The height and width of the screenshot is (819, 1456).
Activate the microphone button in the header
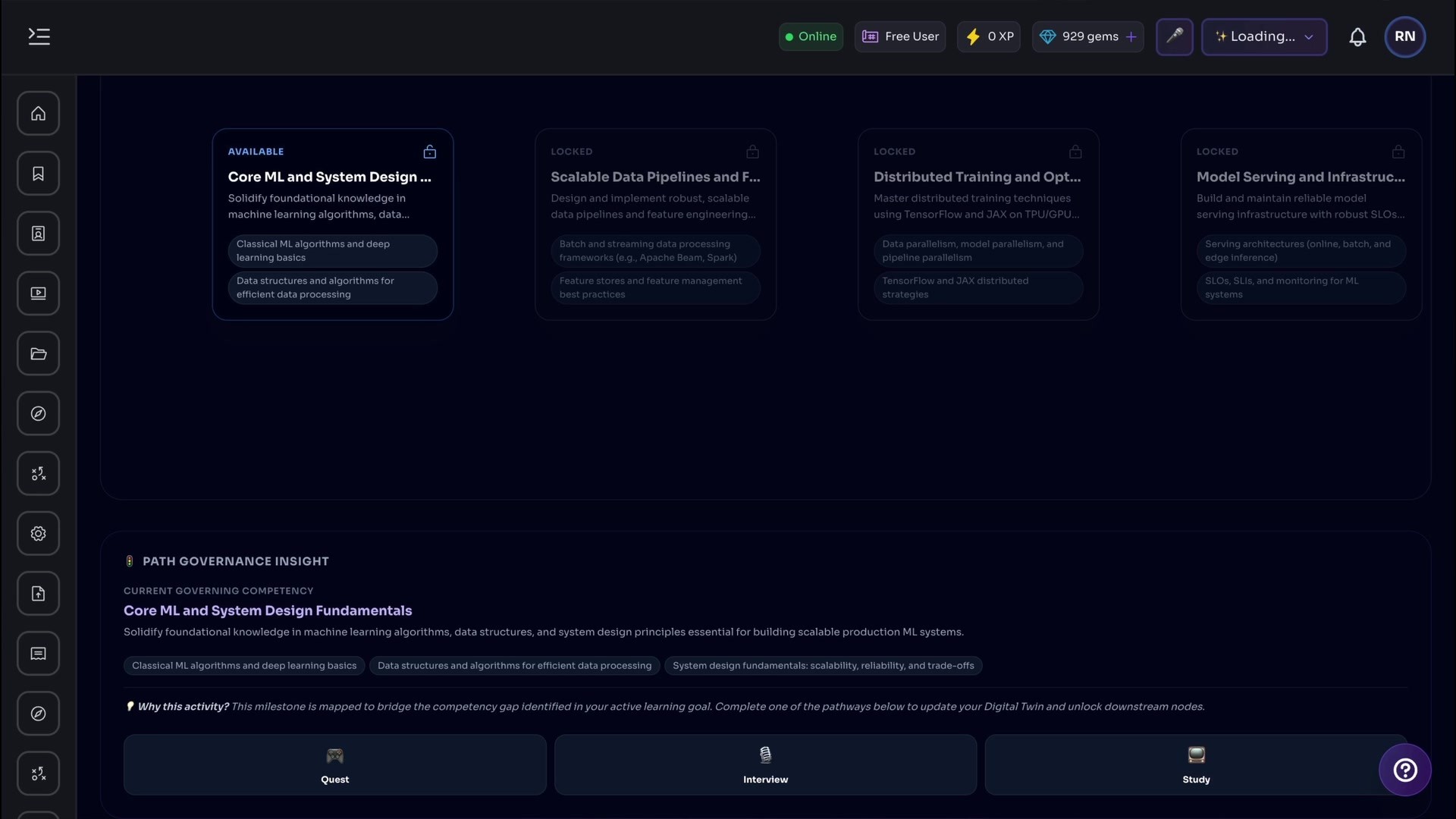pyautogui.click(x=1174, y=36)
